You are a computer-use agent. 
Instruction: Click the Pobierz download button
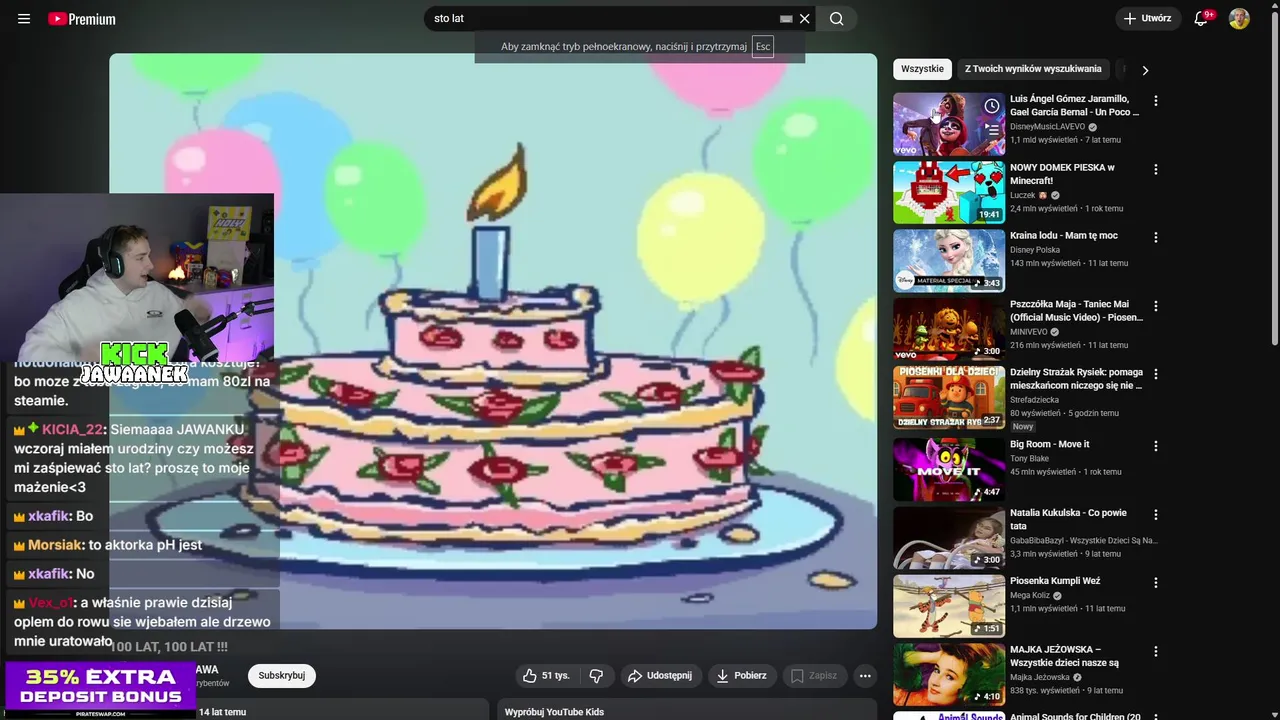(x=742, y=676)
